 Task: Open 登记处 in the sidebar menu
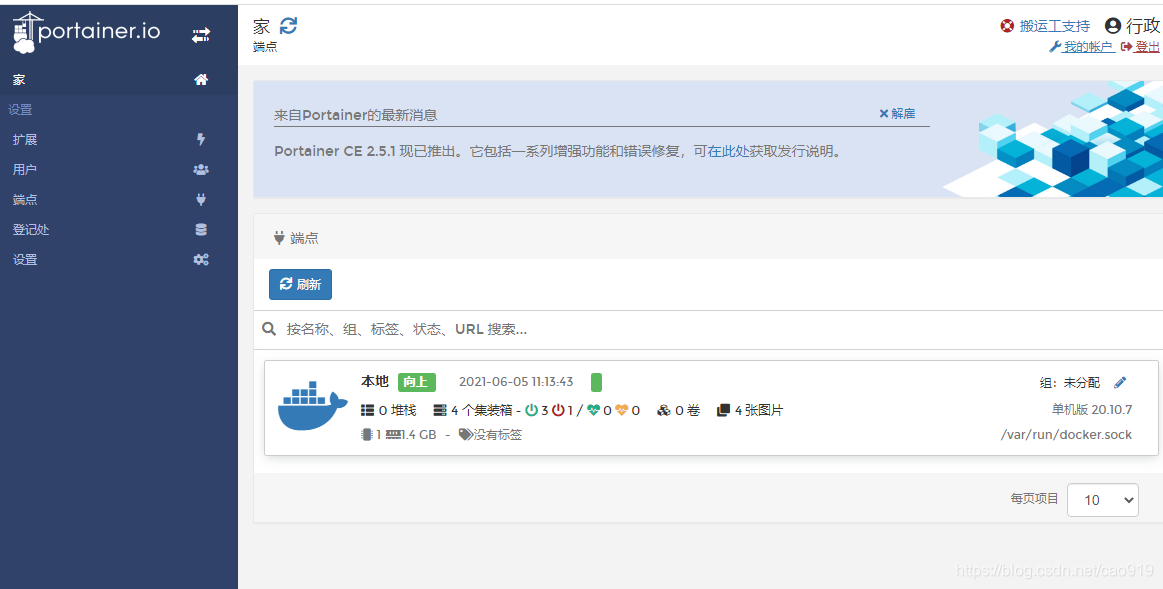coord(119,229)
